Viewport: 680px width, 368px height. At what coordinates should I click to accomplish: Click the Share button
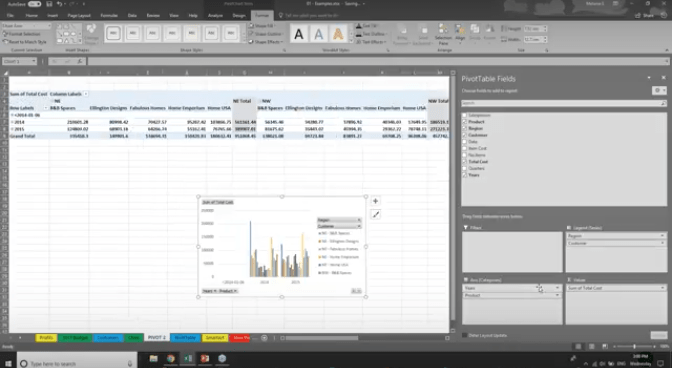point(645,16)
